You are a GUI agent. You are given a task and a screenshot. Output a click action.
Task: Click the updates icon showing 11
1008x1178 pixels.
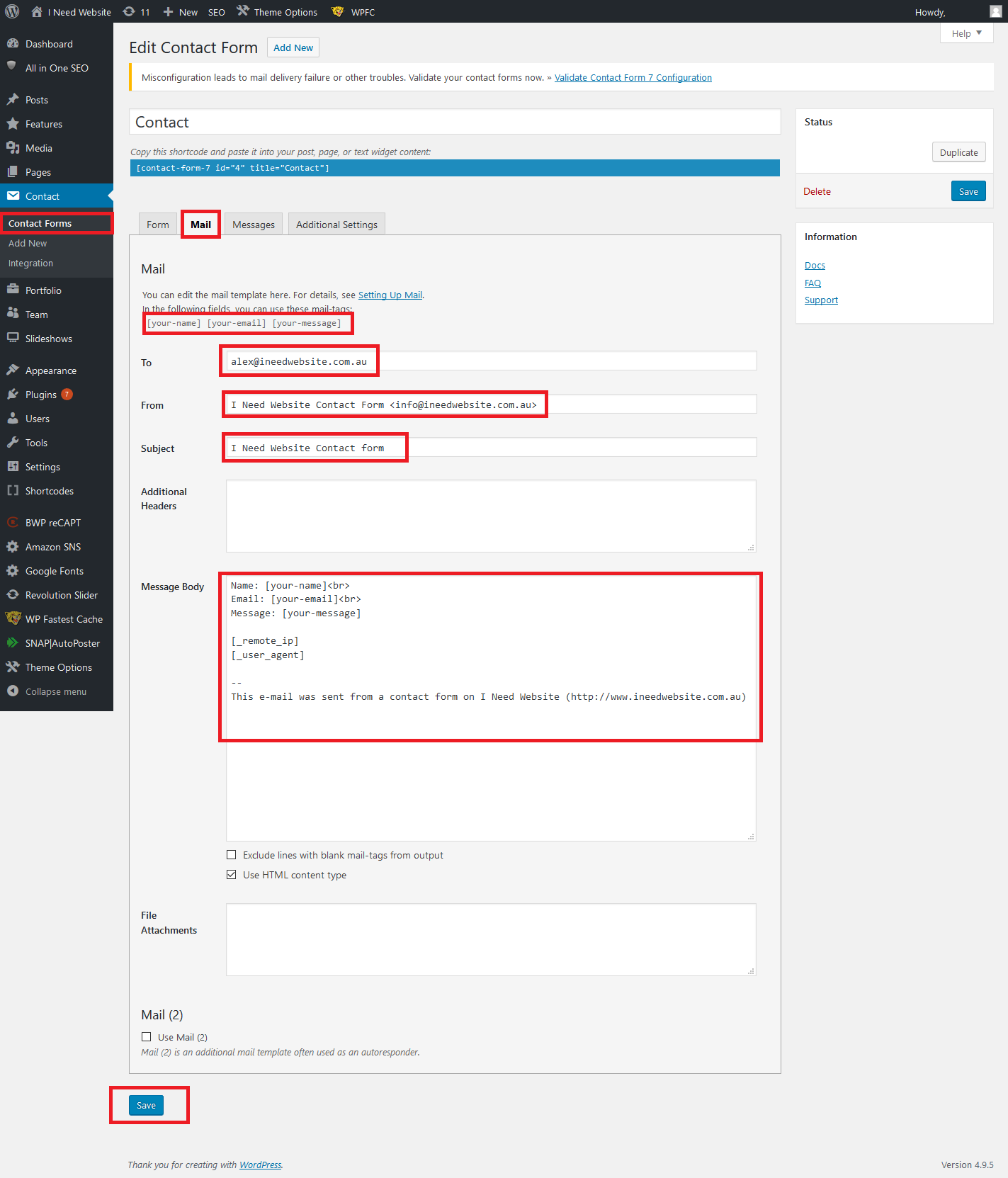coord(129,12)
